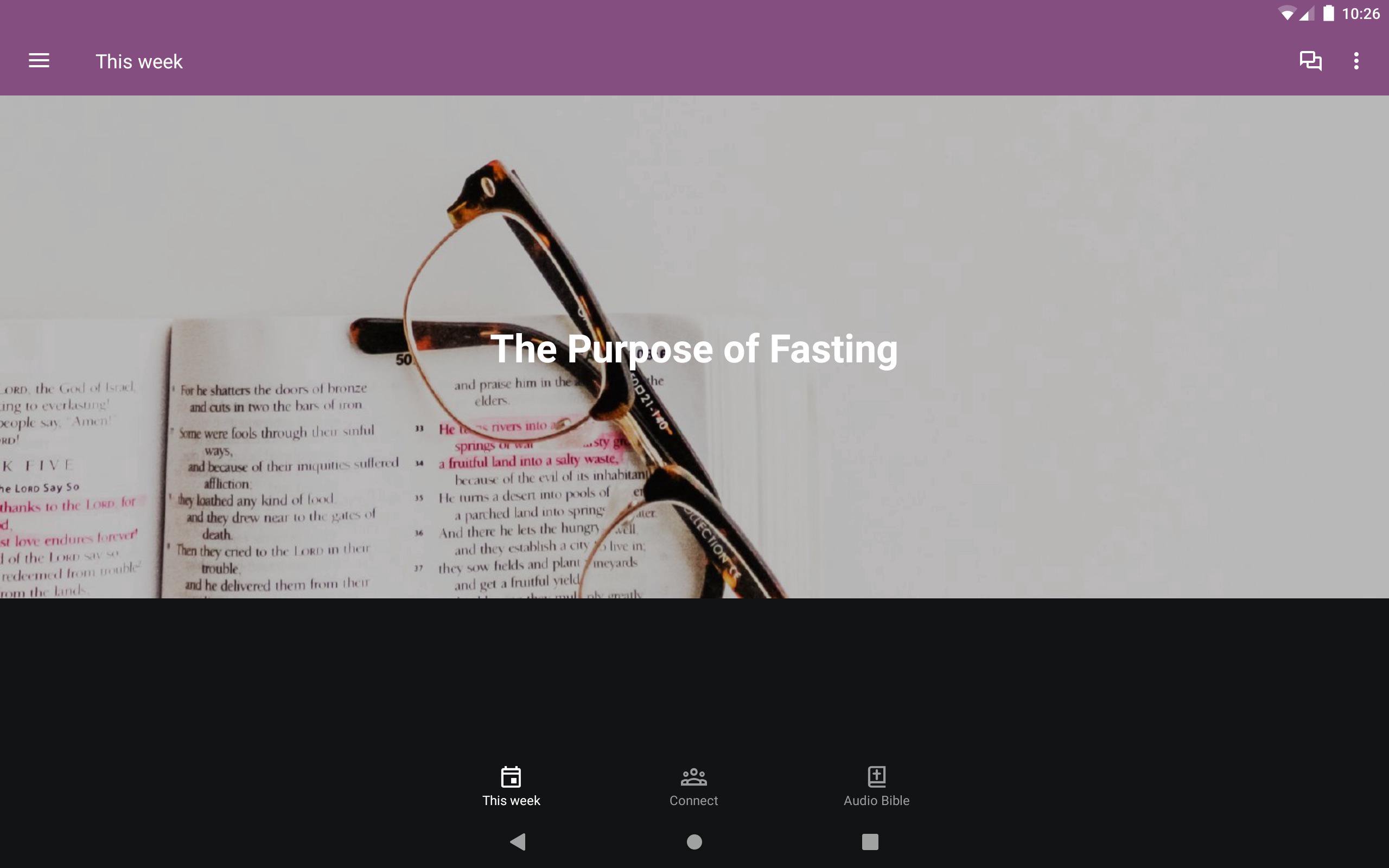Open the hamburger navigation menu
Viewport: 1389px width, 868px height.
(x=39, y=61)
